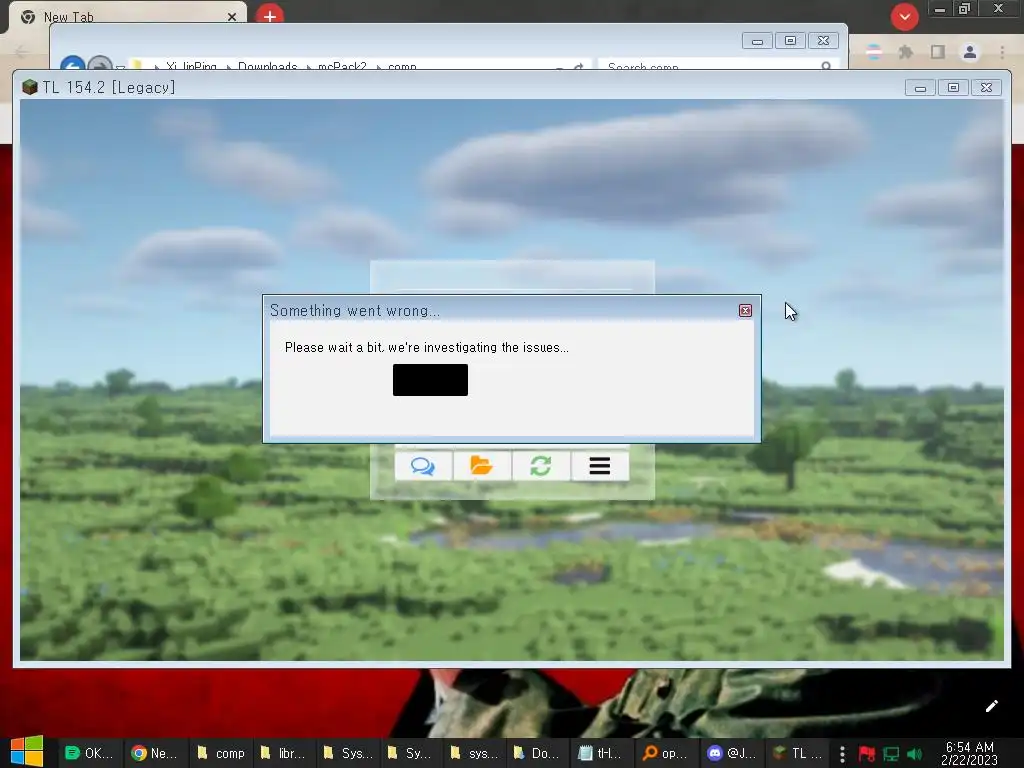Open 'comp' folder taskbar button

point(221,753)
